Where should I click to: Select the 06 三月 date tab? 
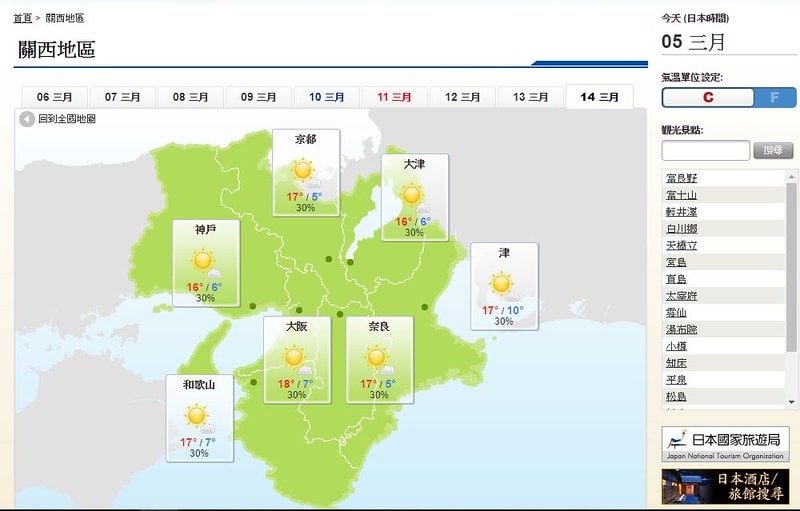click(55, 97)
